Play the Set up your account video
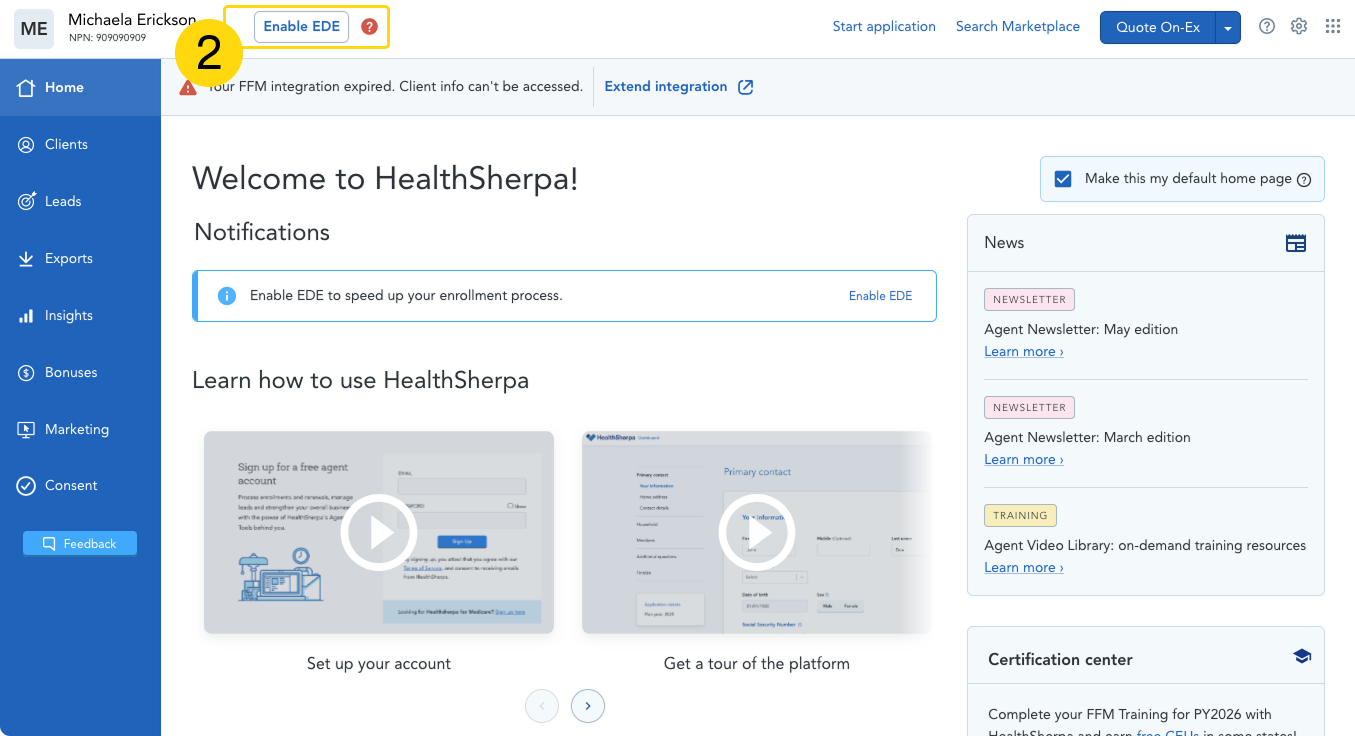 click(x=379, y=533)
